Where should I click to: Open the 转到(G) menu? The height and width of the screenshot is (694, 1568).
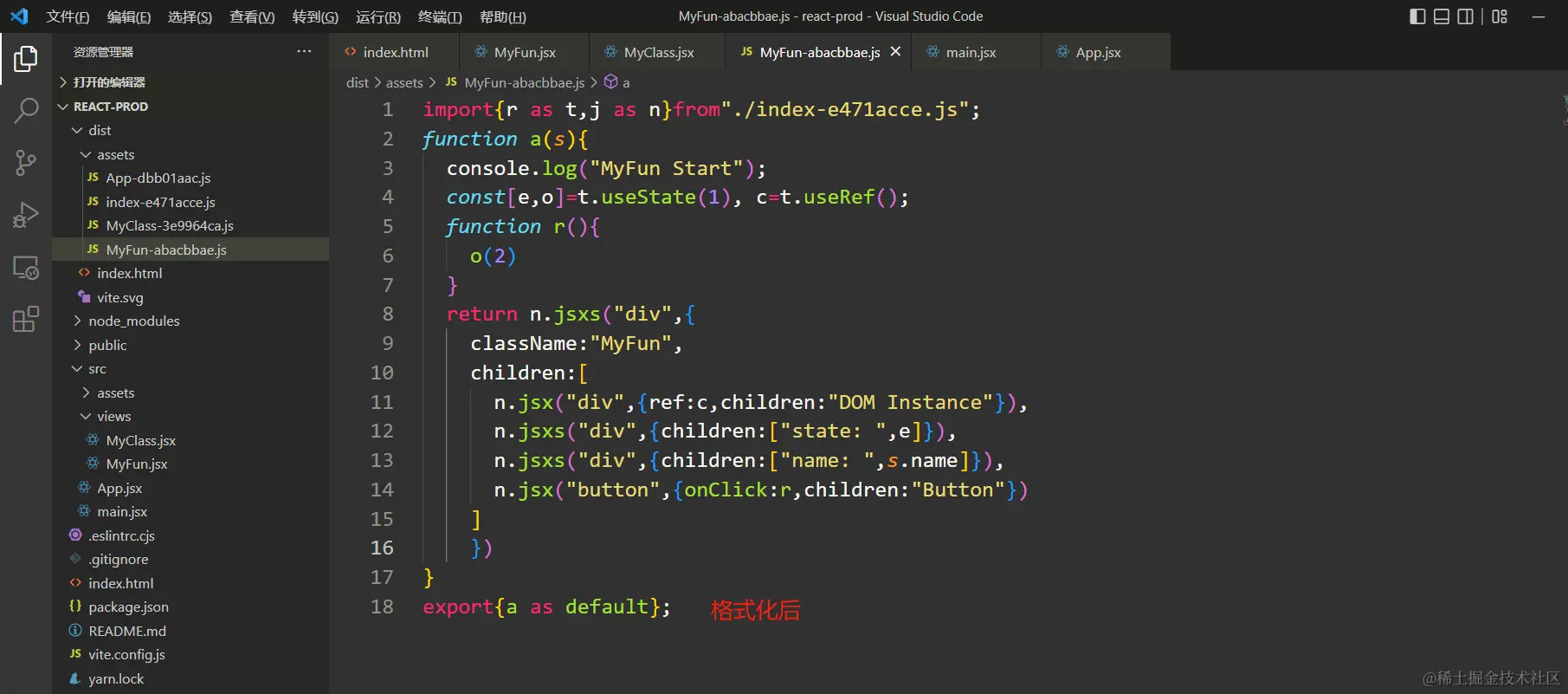point(315,16)
